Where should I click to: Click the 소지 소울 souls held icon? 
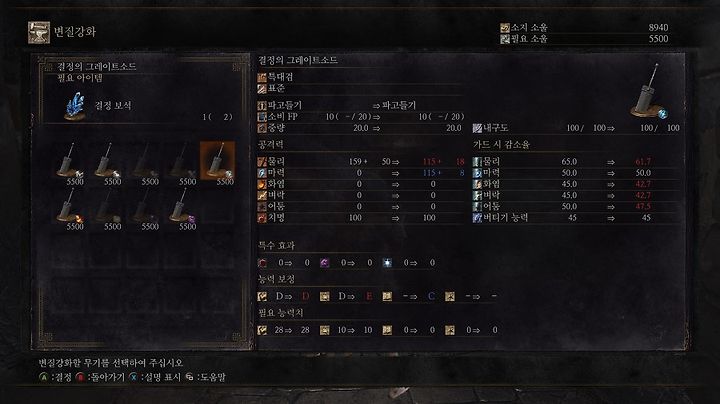coord(505,28)
